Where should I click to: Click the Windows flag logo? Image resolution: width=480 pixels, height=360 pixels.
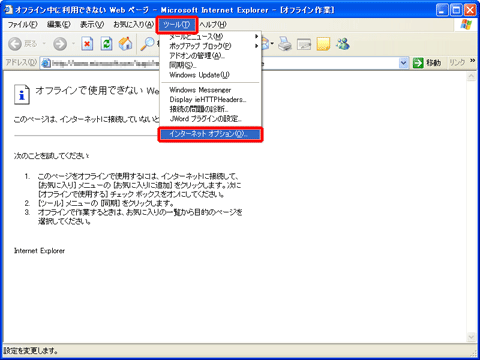pyautogui.click(x=466, y=24)
